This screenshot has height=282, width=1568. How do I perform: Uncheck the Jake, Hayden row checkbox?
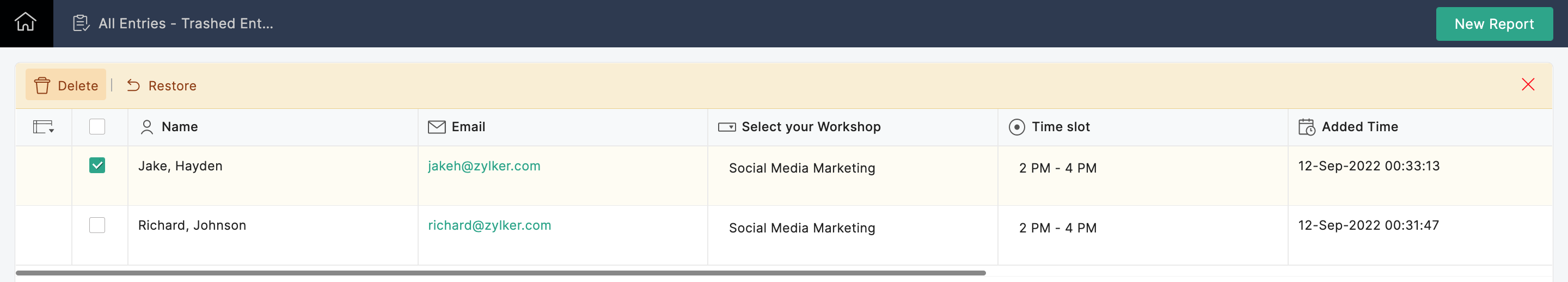point(97,165)
